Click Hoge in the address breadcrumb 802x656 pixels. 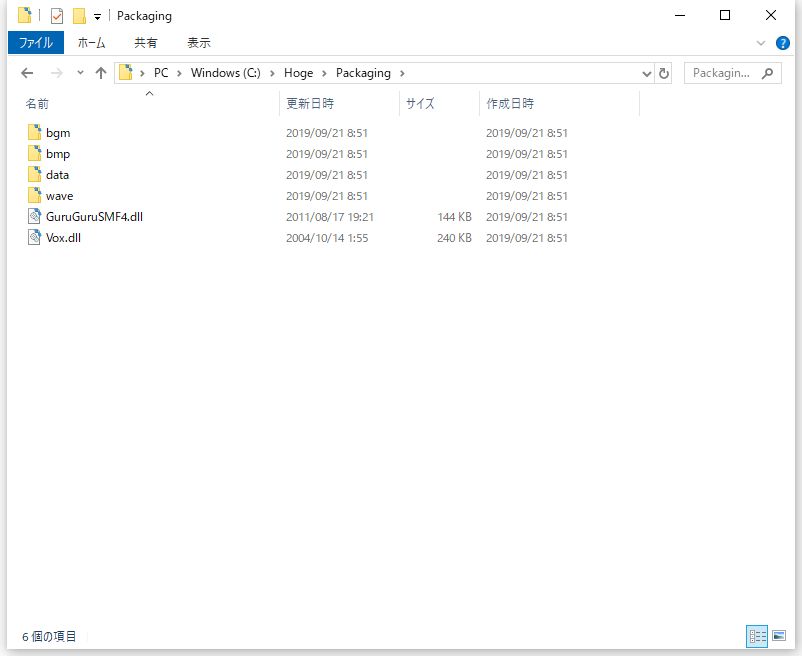(x=299, y=73)
